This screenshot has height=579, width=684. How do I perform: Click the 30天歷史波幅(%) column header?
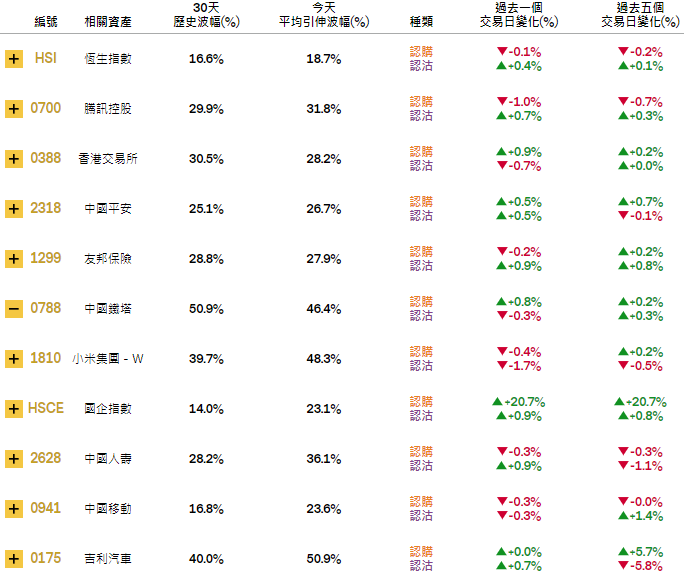pos(206,15)
